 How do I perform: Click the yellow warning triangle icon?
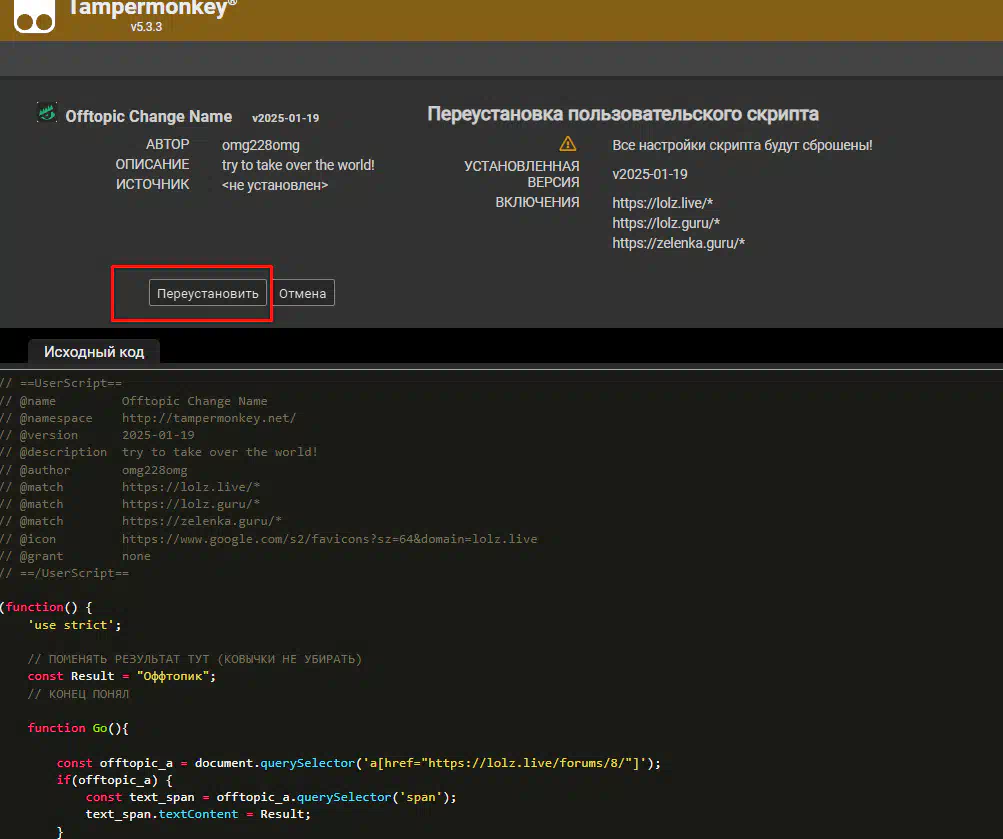pos(568,144)
